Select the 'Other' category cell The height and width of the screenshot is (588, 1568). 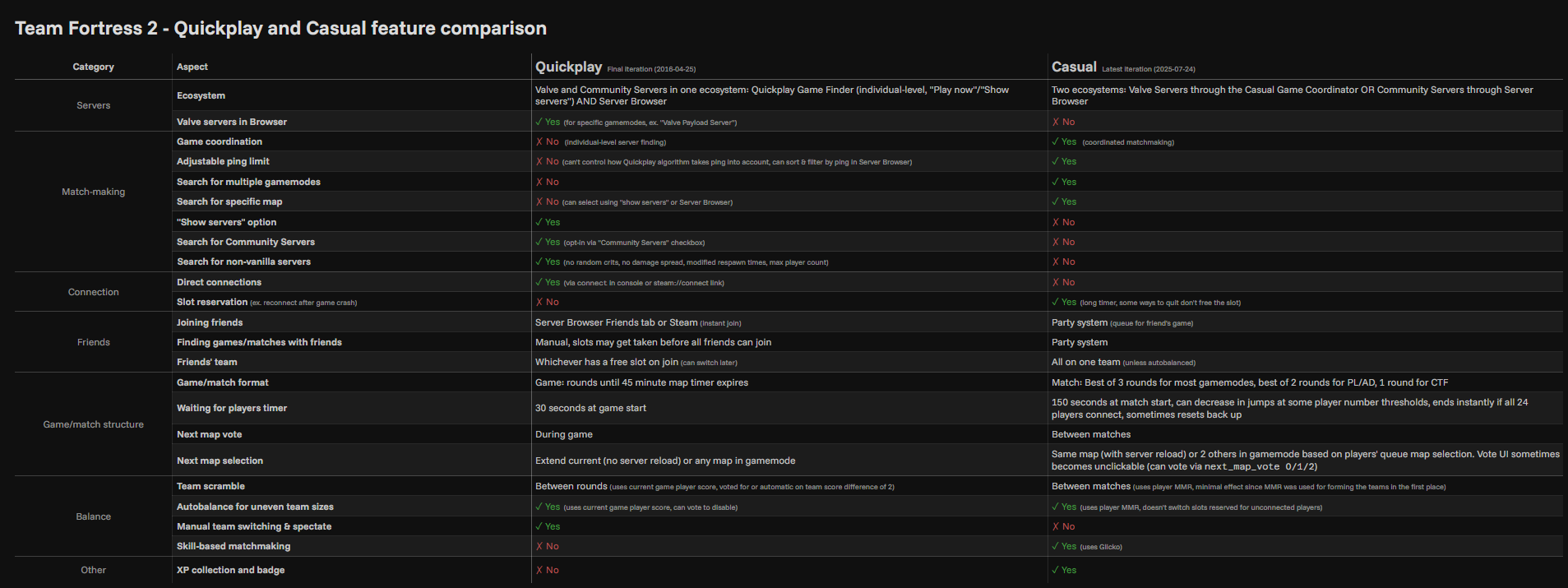click(93, 570)
